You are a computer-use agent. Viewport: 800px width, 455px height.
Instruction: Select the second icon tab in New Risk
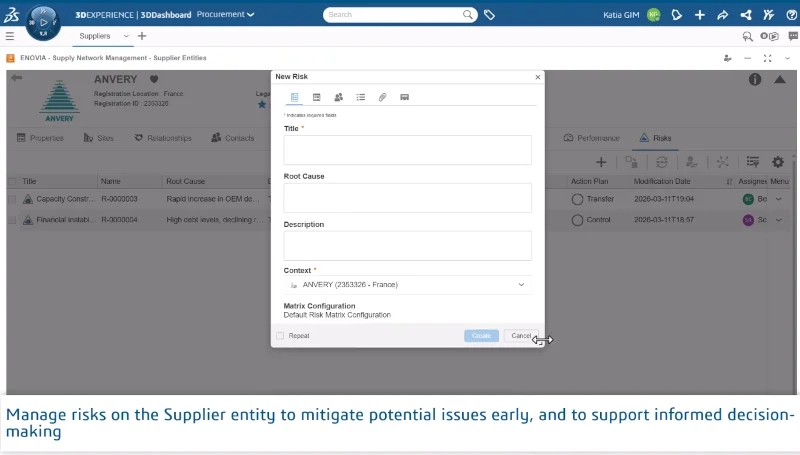click(316, 97)
